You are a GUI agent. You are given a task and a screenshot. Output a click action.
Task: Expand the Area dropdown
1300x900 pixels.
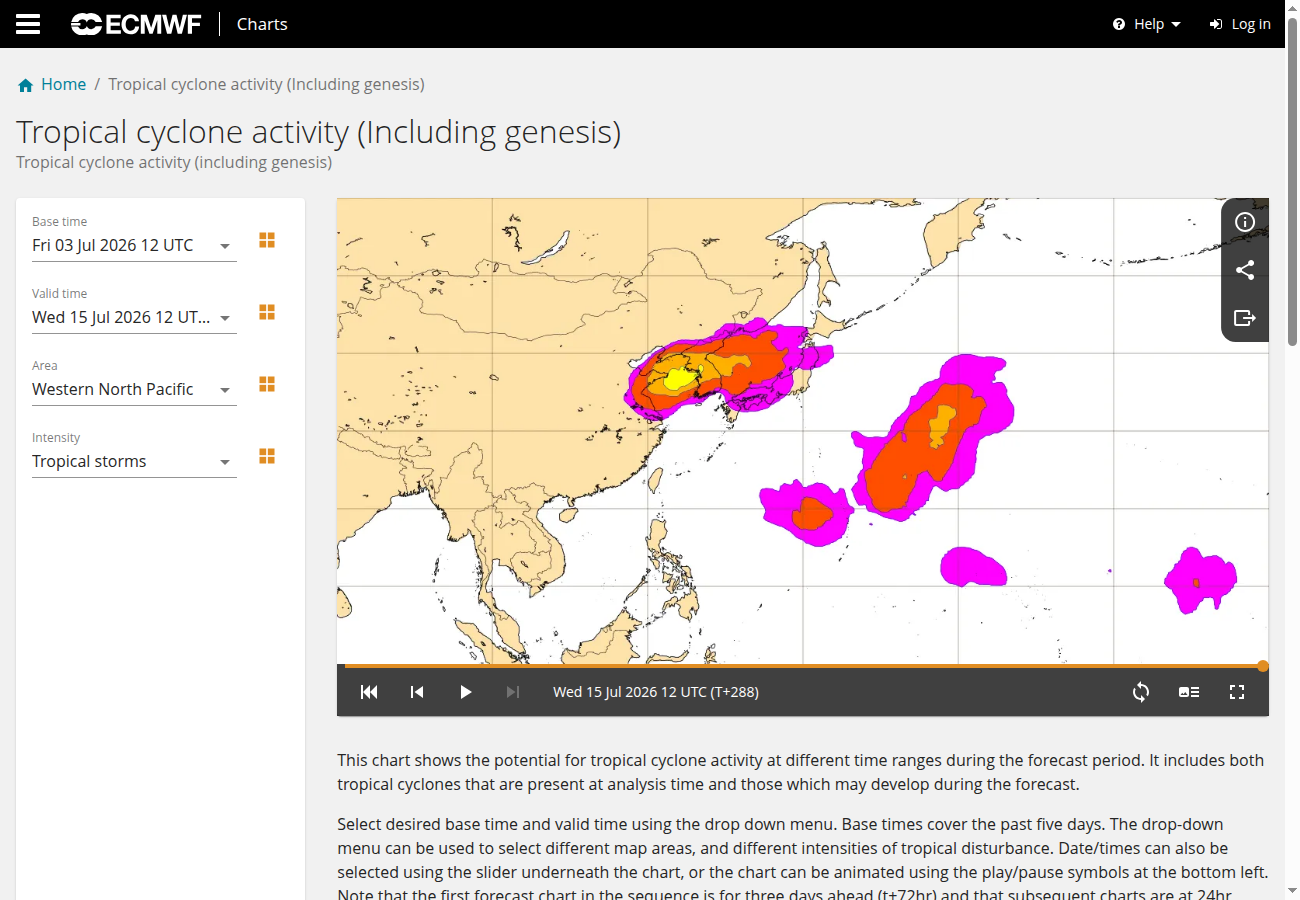pyautogui.click(x=134, y=389)
